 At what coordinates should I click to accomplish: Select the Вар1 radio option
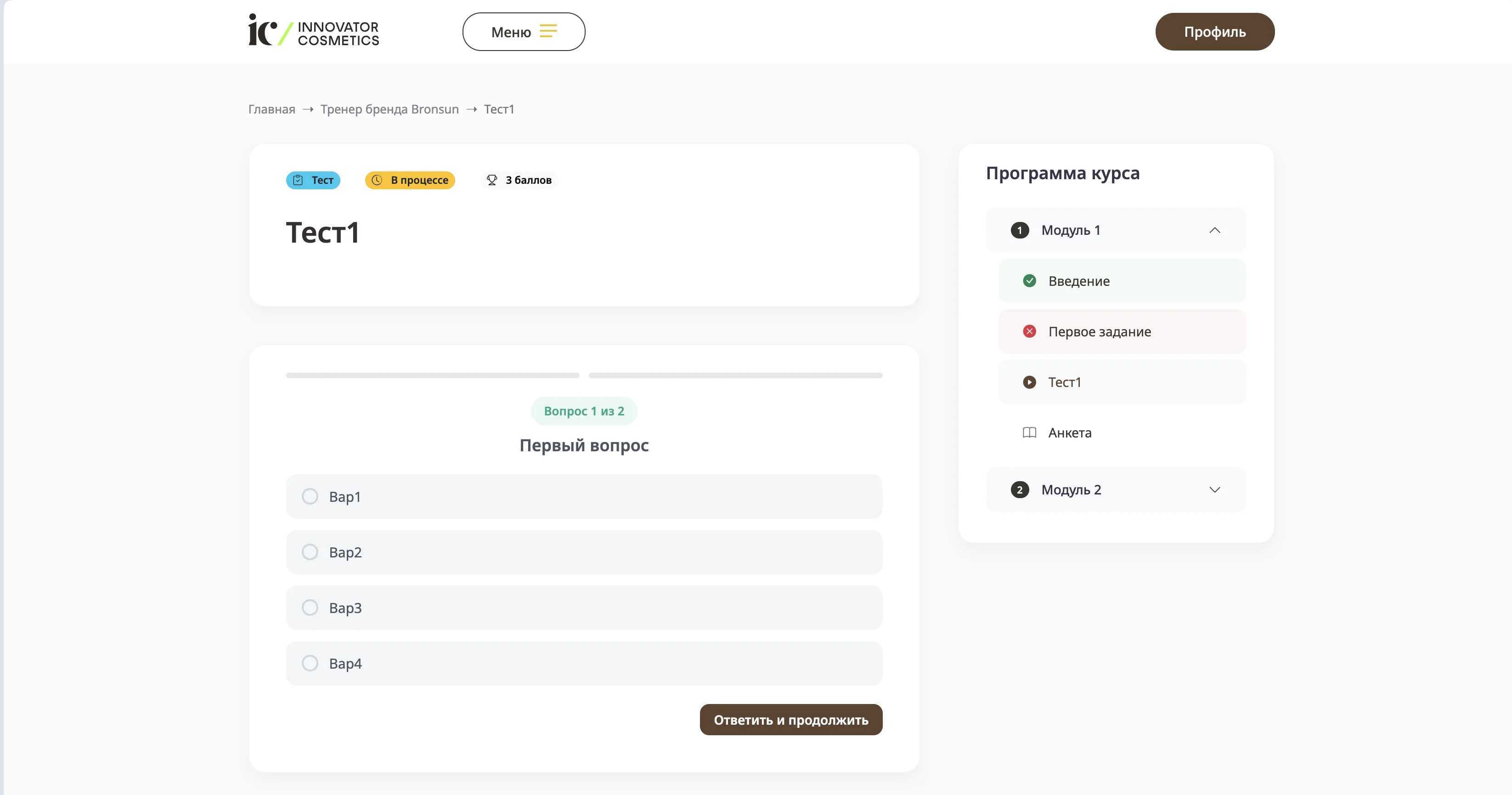pos(310,497)
